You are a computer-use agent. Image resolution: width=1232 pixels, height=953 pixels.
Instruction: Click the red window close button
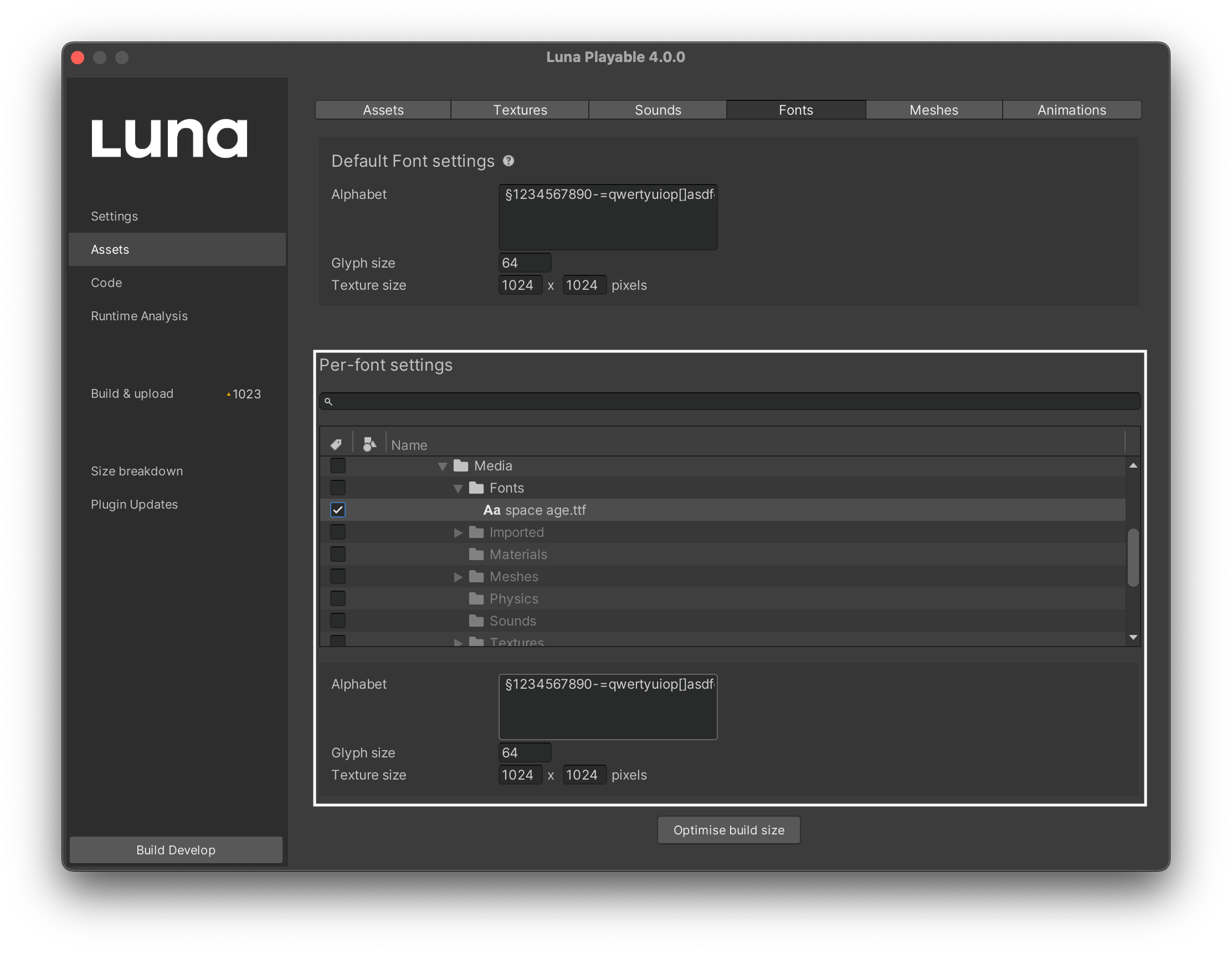point(78,58)
